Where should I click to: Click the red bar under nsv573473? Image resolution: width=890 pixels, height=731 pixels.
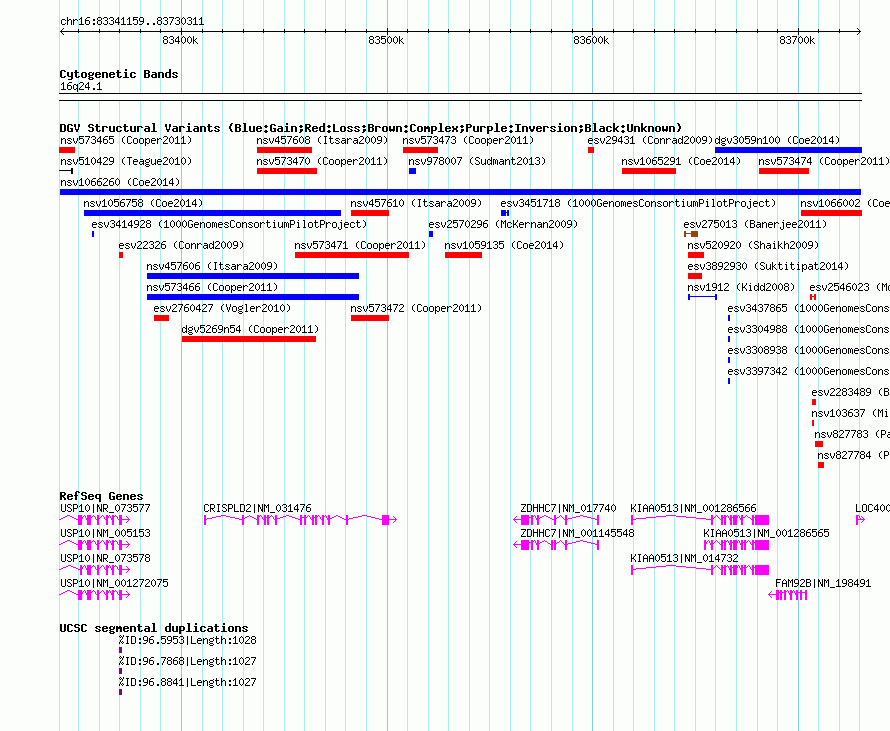click(420, 150)
